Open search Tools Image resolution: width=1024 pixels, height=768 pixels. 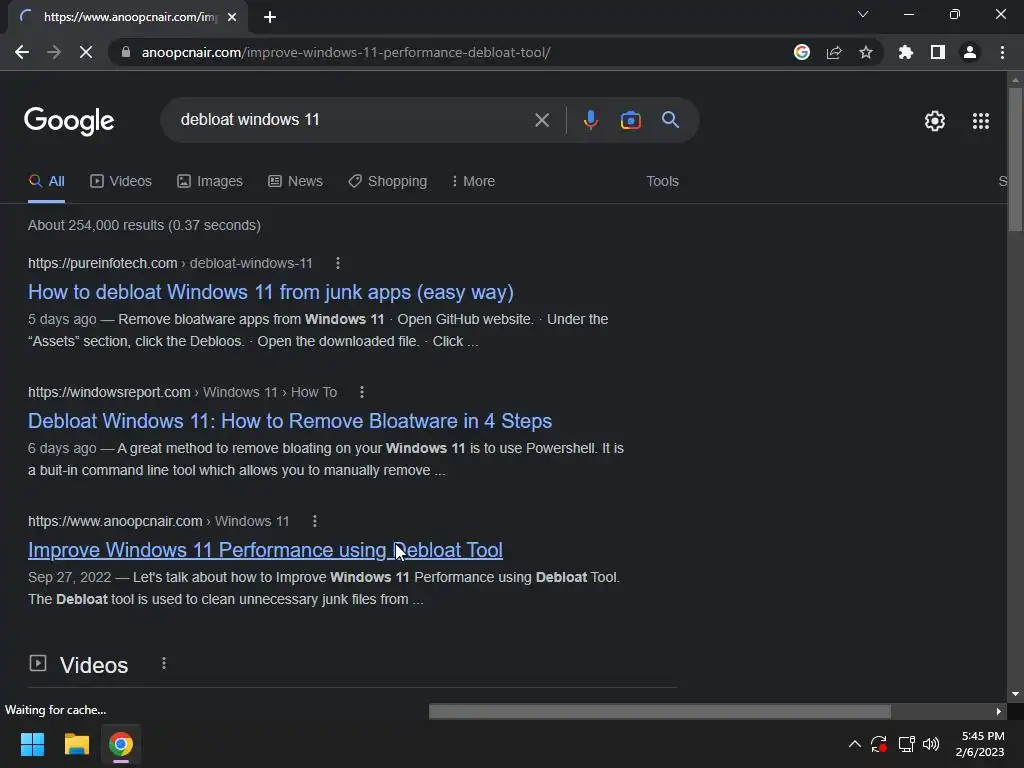pos(662,182)
